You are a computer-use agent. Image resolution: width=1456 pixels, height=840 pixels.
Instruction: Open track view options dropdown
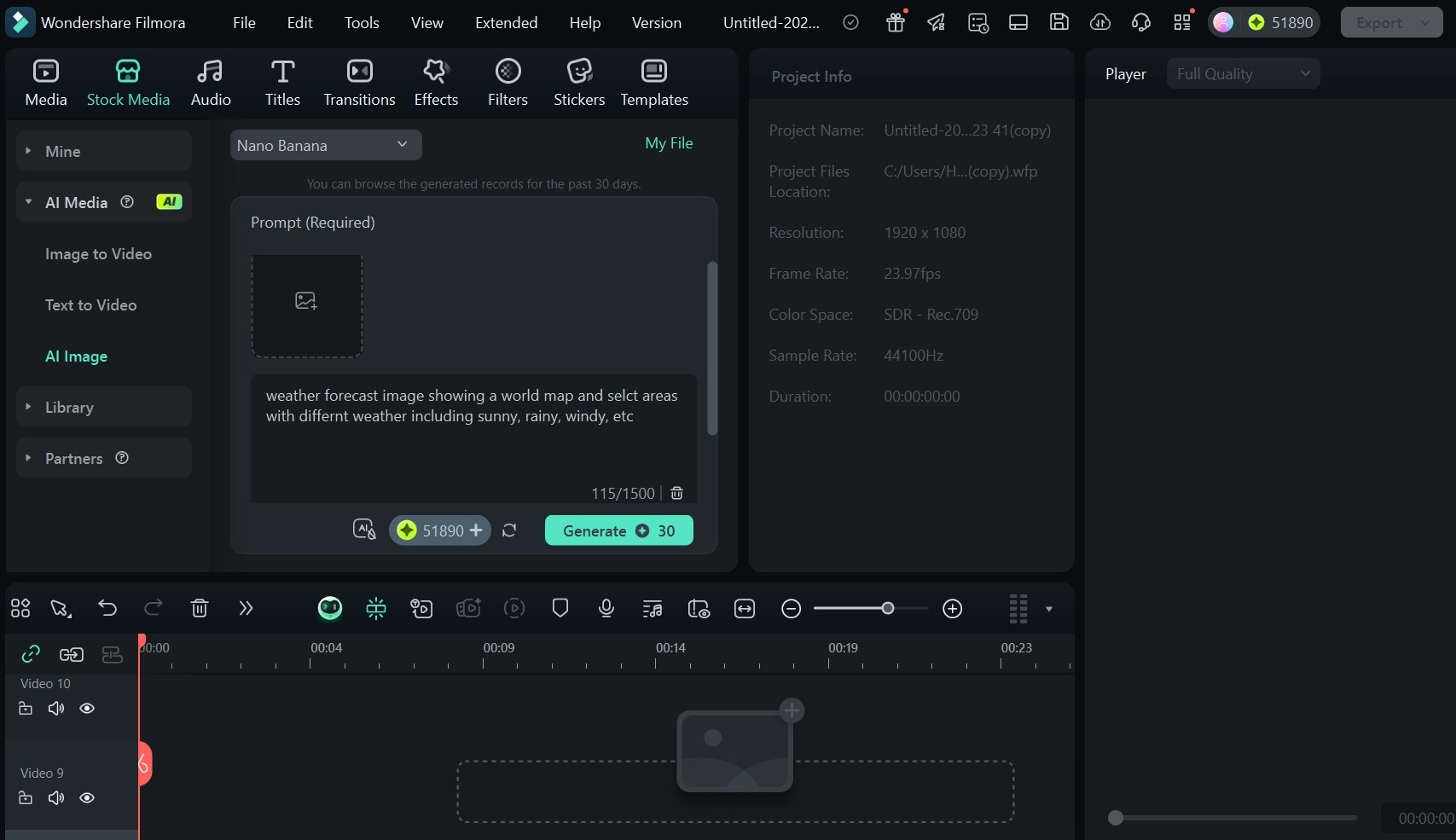tap(1049, 609)
